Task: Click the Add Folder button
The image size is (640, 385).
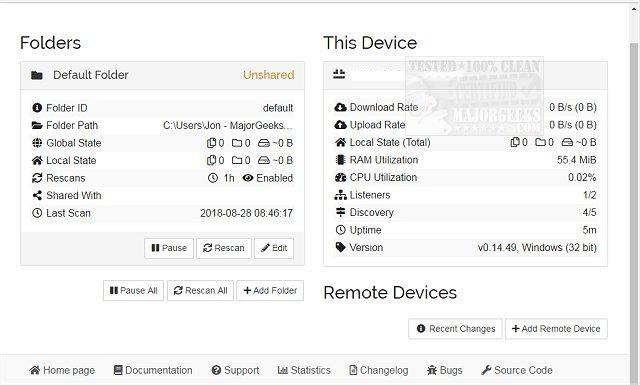Action: coord(270,291)
